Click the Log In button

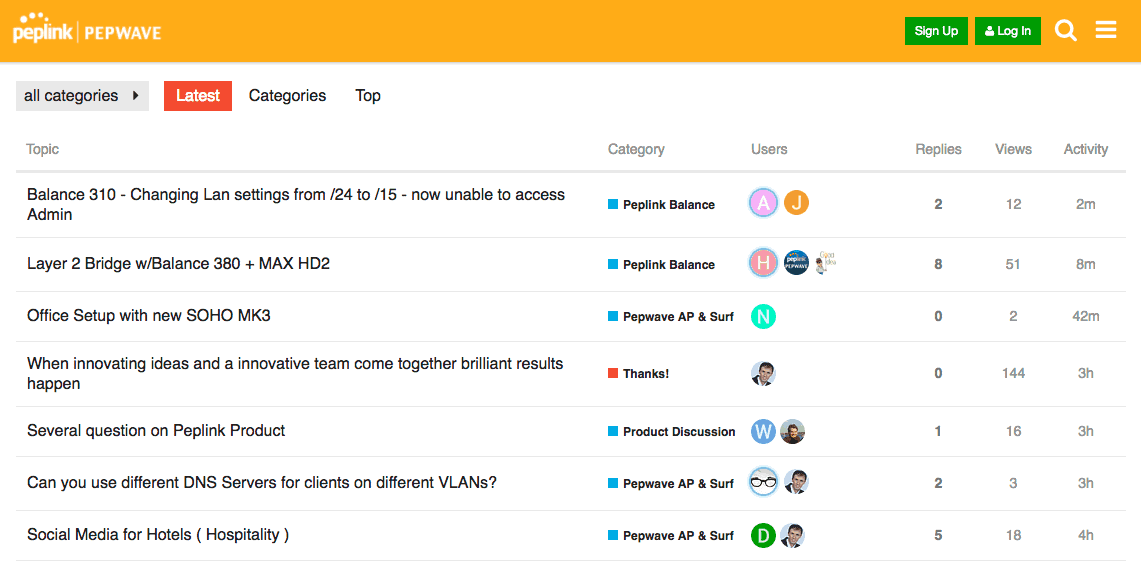(1008, 31)
